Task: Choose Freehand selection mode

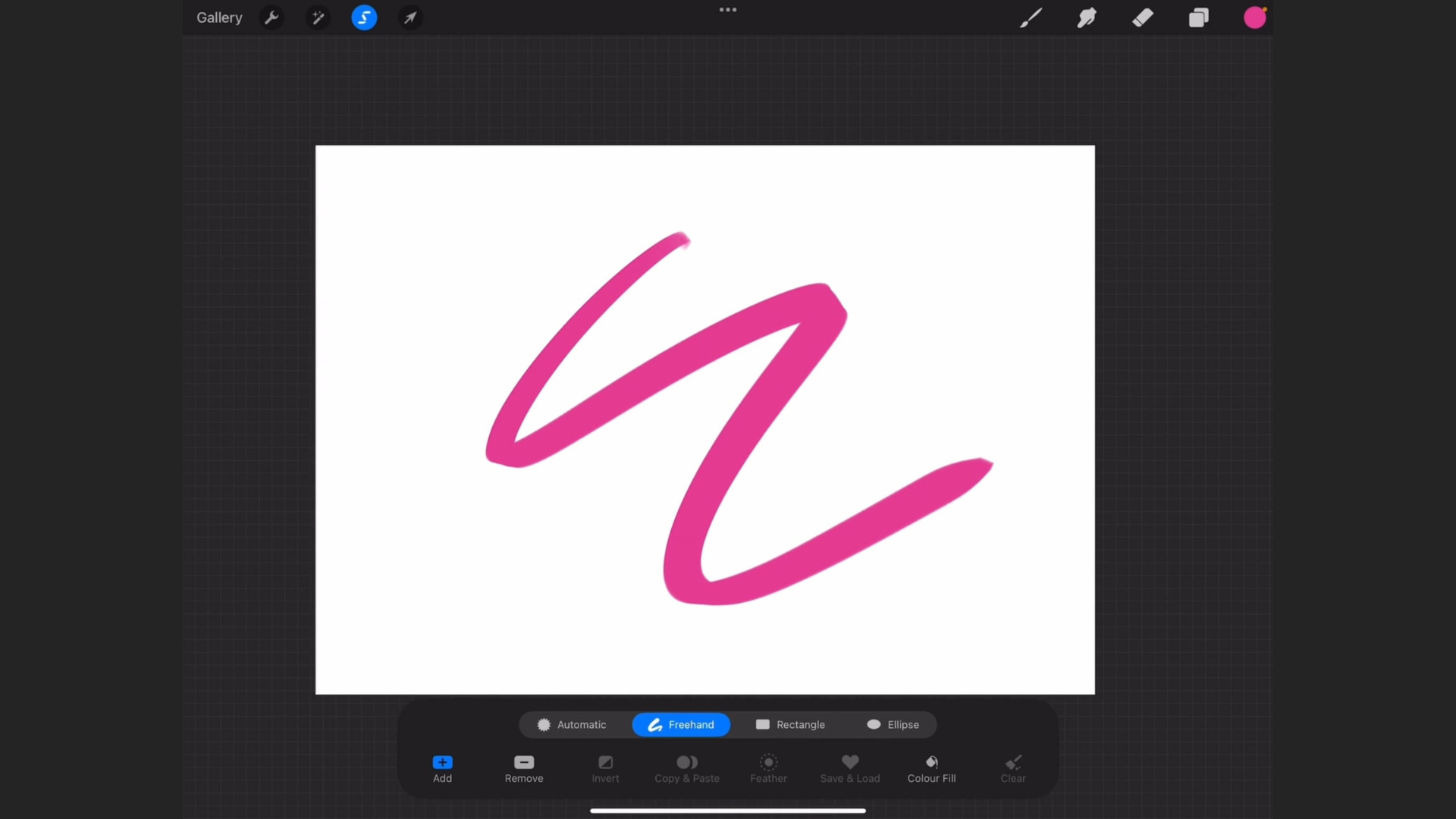Action: 681,725
